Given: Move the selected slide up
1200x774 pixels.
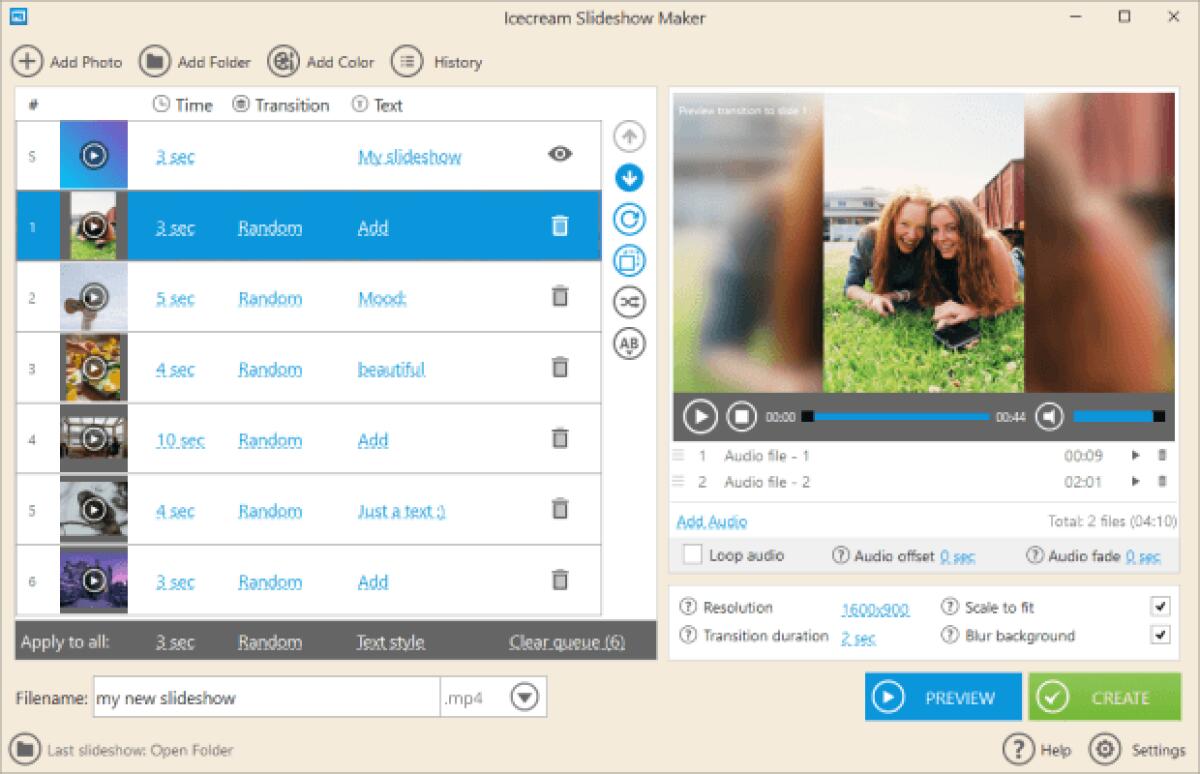Looking at the screenshot, I should tap(629, 136).
